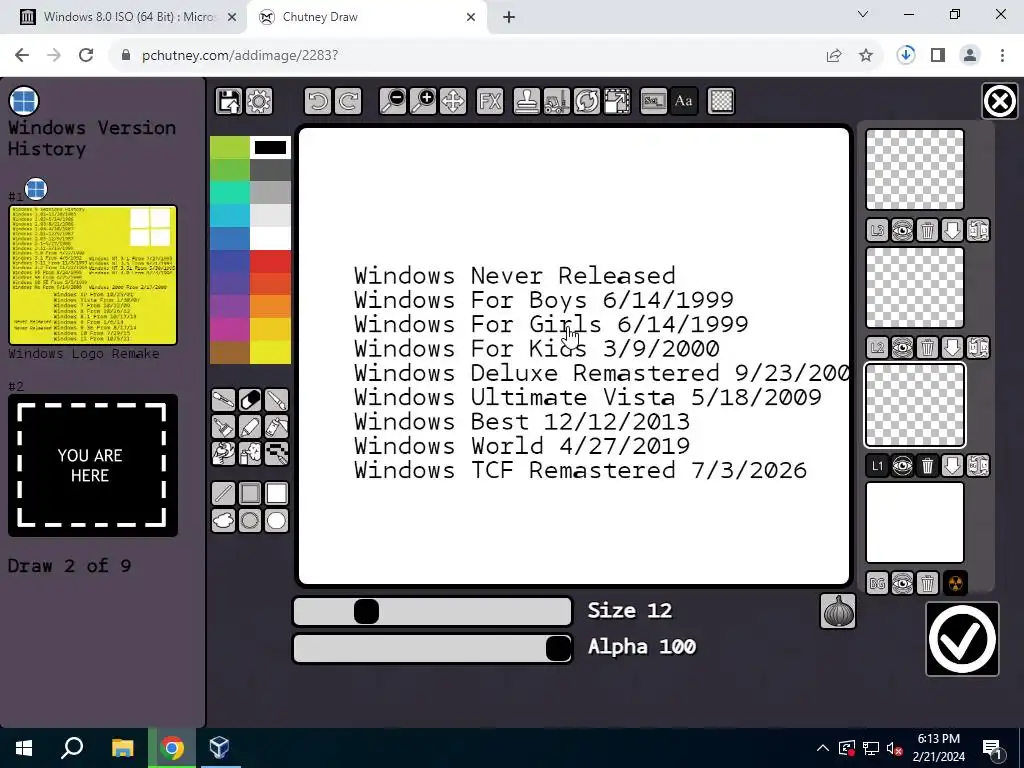Viewport: 1024px width, 768px height.
Task: Click the checkerboard transparency icon in toolbar
Action: (x=721, y=101)
